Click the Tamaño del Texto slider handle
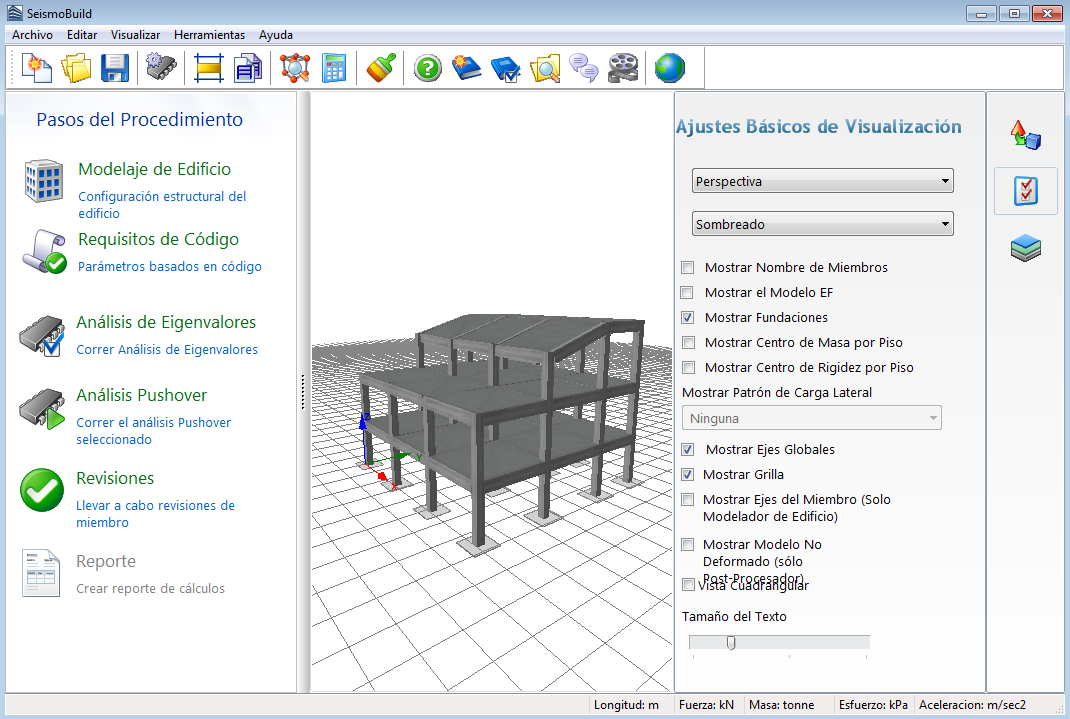Viewport: 1070px width, 719px height. [x=731, y=642]
